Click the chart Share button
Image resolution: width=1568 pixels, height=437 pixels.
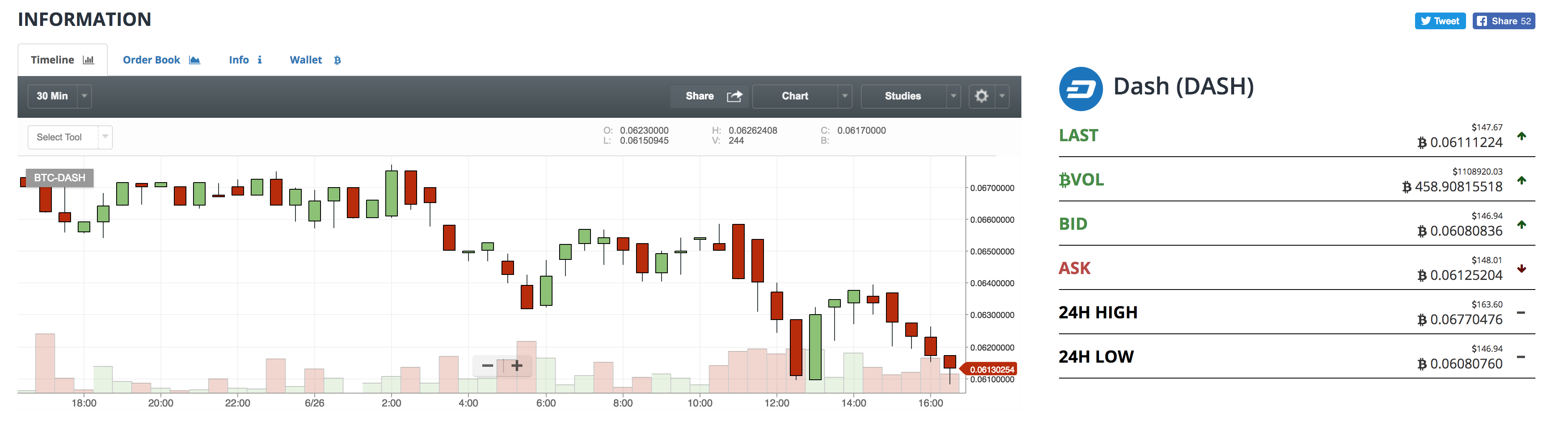[710, 96]
